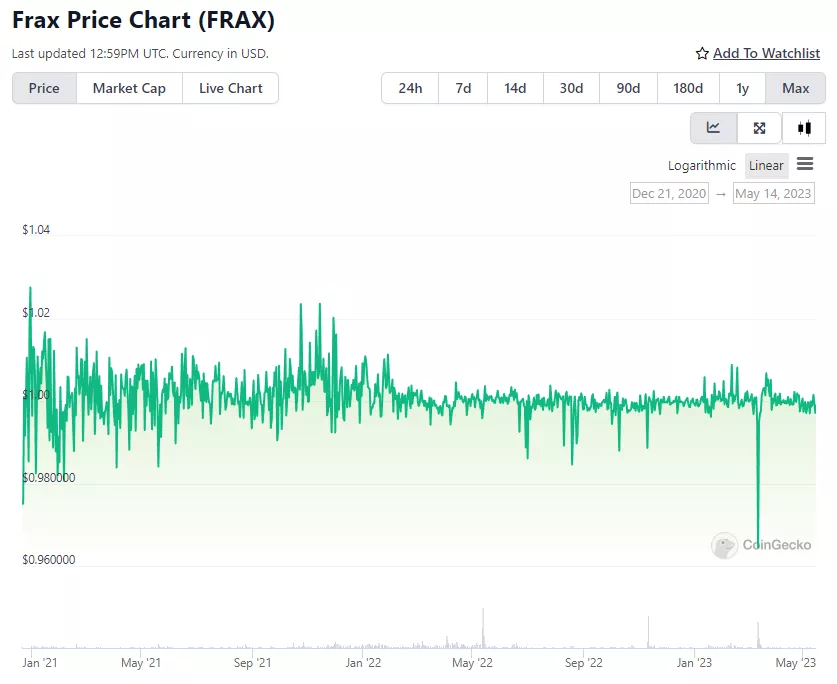Screen dimensions: 837x684
Task: Click the watchlist star icon
Action: 700,53
